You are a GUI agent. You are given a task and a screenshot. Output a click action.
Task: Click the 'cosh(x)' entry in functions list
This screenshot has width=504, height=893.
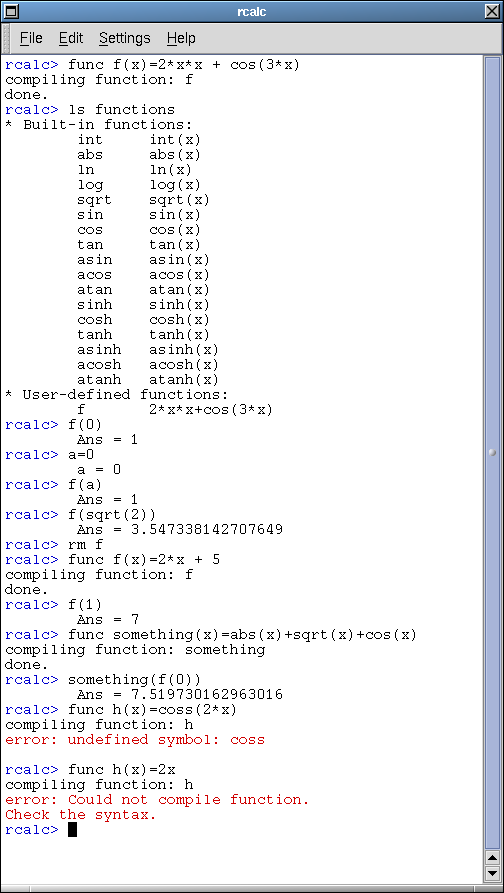point(179,319)
